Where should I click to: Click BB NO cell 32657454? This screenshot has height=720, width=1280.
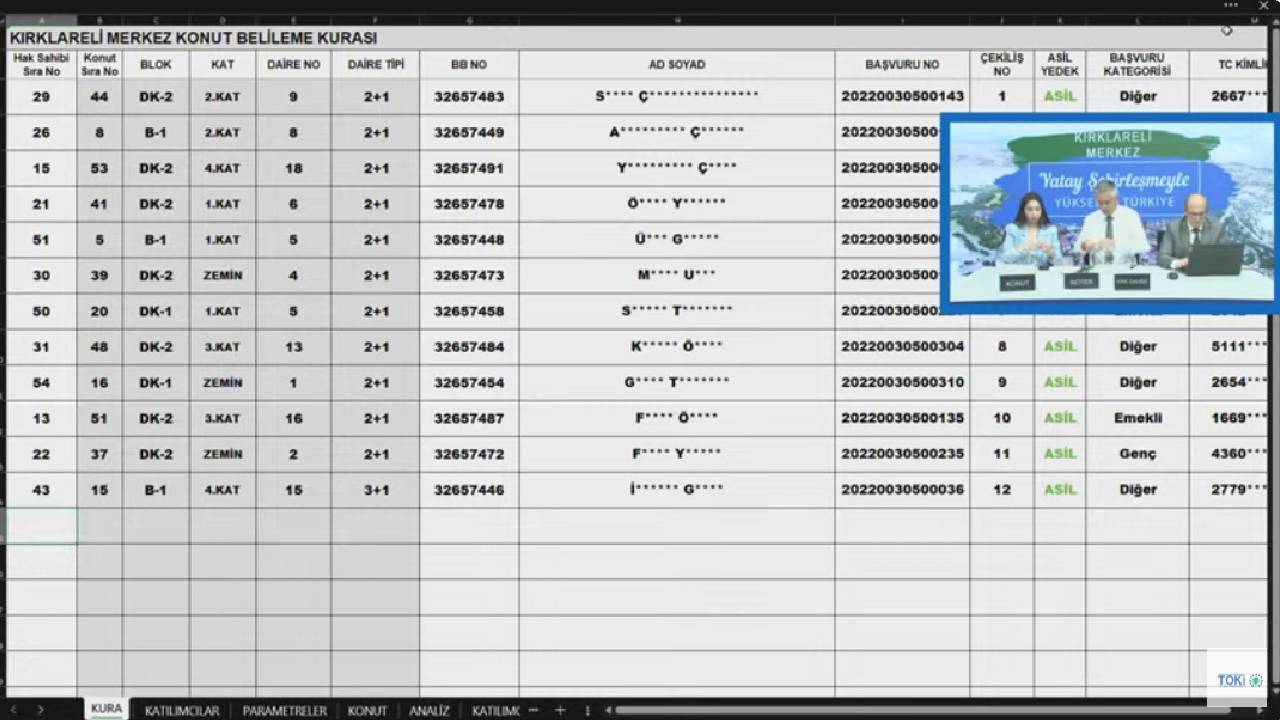pos(469,383)
